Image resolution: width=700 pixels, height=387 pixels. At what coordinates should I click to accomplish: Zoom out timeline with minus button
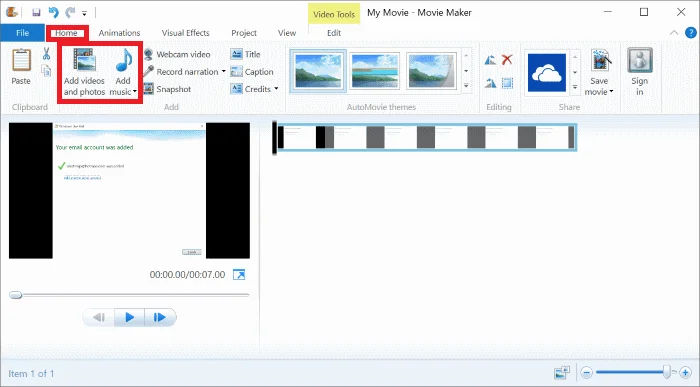pyautogui.click(x=587, y=372)
